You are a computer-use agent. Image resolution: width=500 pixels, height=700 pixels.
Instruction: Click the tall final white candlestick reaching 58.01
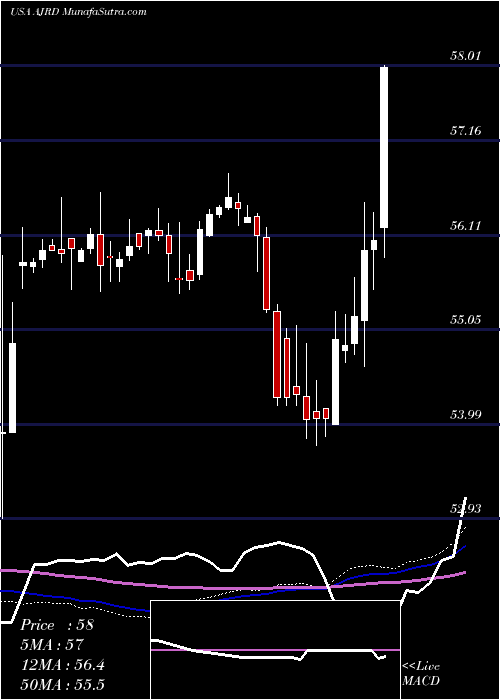coord(384,147)
